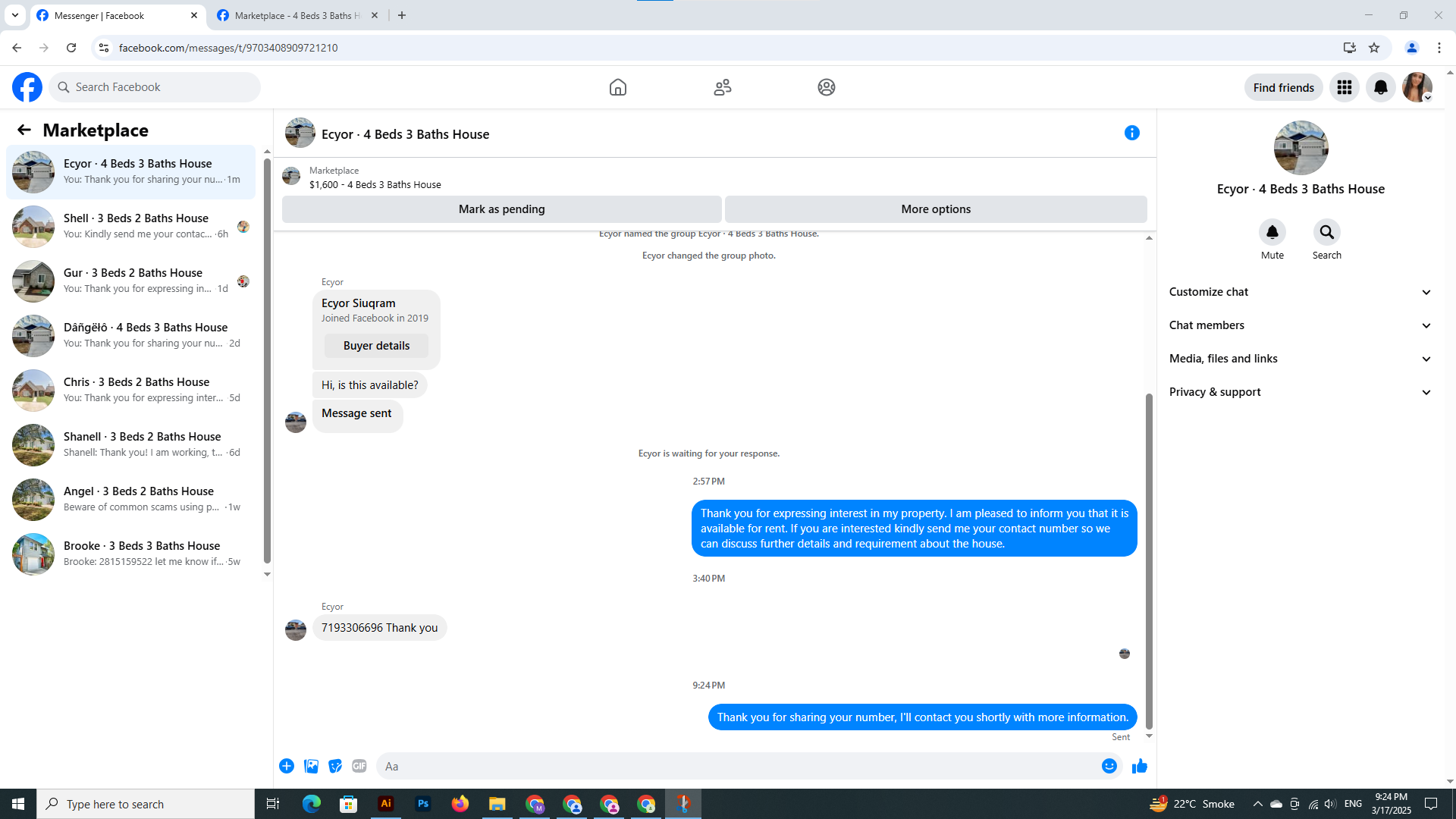Expand Customize chat section
This screenshot has height=819, width=1456.
click(x=1301, y=292)
